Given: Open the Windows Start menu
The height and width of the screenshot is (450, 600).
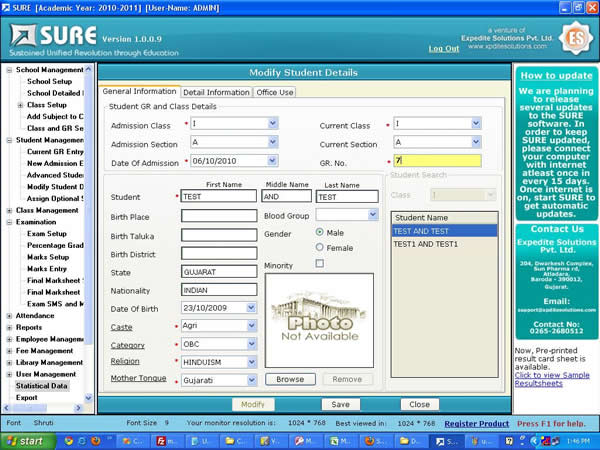Looking at the screenshot, I should click(28, 441).
